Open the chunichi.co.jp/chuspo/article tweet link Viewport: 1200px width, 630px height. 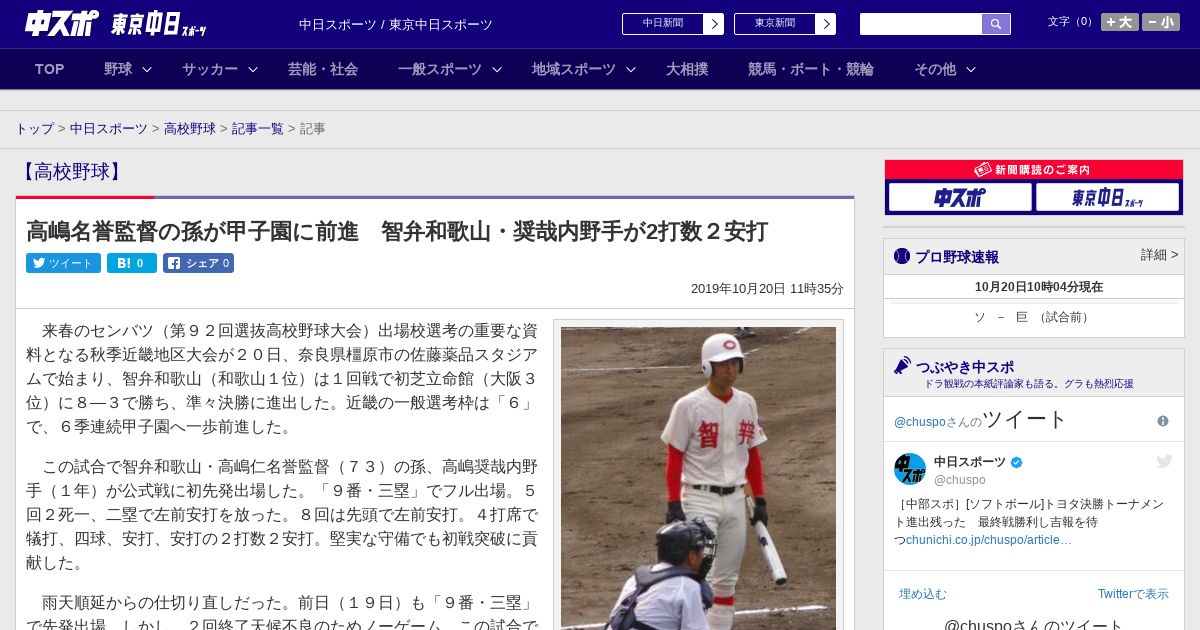click(x=989, y=540)
